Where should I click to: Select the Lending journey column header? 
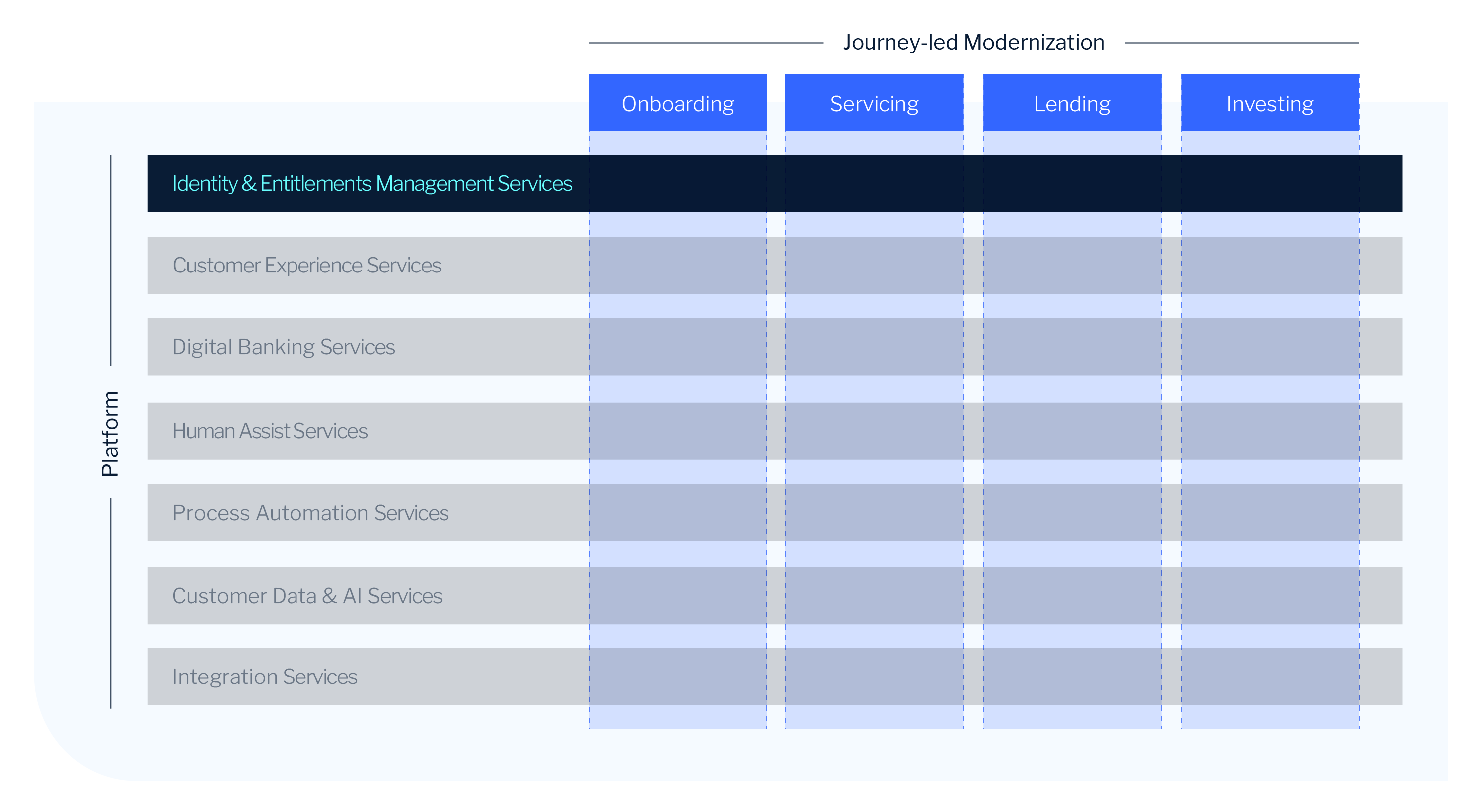pos(1072,103)
